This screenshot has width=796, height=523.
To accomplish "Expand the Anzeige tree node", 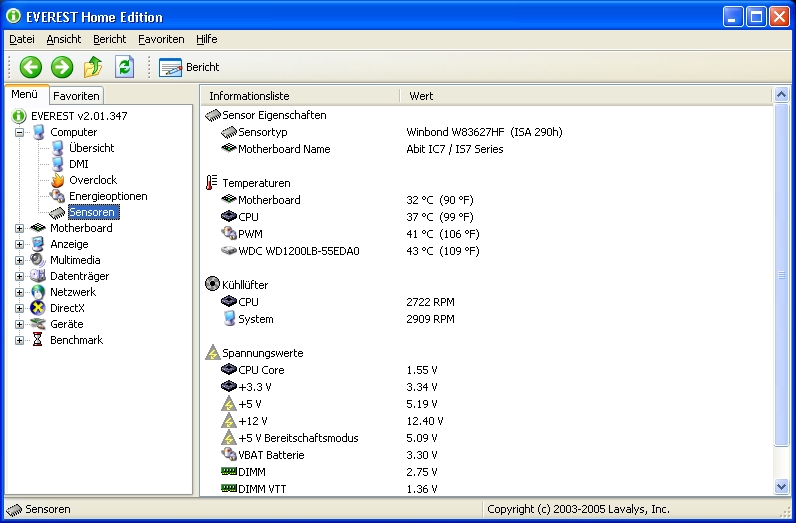I will click(19, 244).
